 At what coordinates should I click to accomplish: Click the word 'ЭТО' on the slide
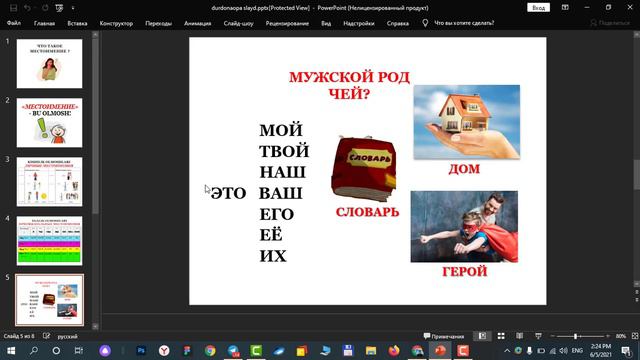228,193
